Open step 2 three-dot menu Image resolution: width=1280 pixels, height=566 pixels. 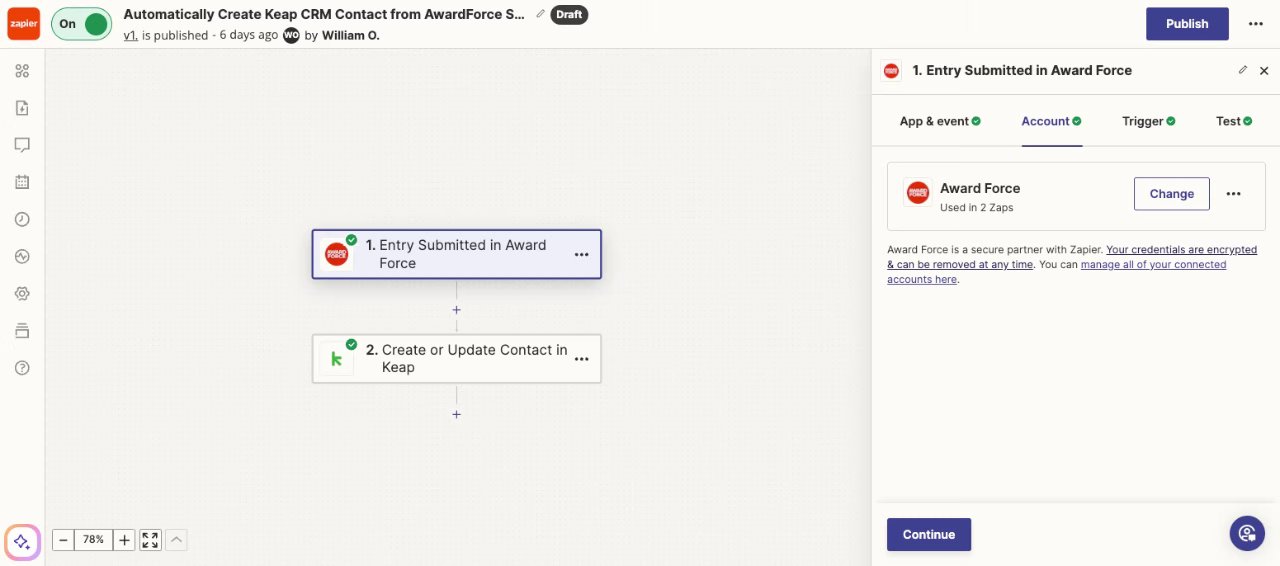581,358
